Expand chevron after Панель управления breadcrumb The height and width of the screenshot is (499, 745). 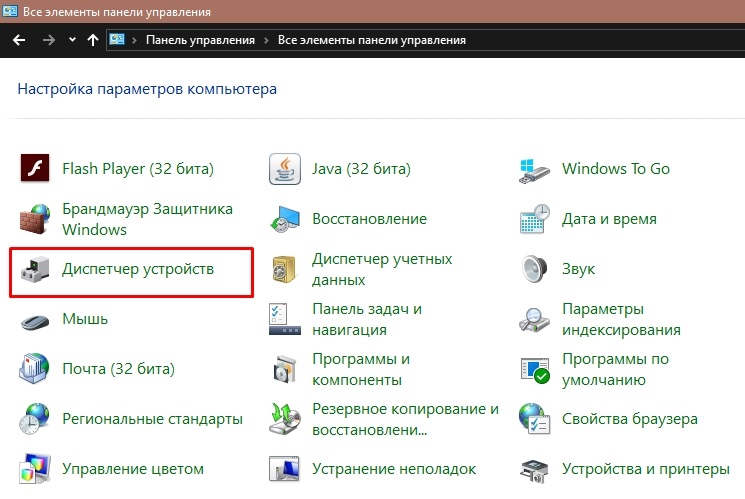pyautogui.click(x=266, y=40)
